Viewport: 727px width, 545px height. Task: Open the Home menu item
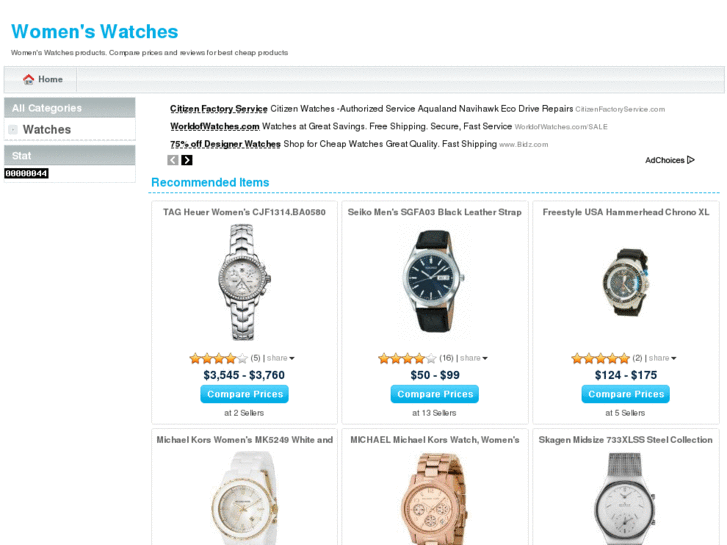[43, 79]
